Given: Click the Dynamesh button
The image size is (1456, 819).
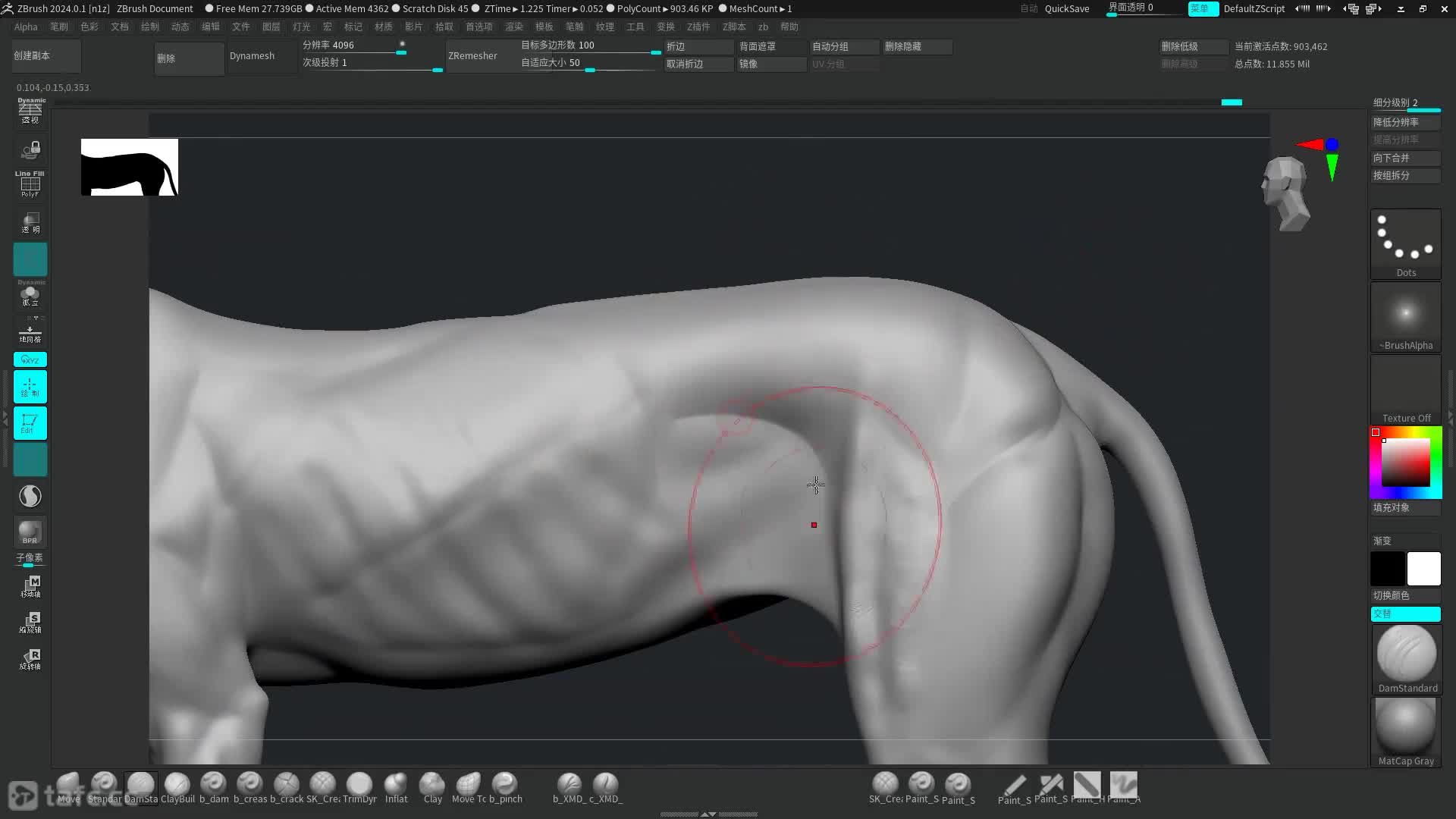Looking at the screenshot, I should (x=262, y=56).
